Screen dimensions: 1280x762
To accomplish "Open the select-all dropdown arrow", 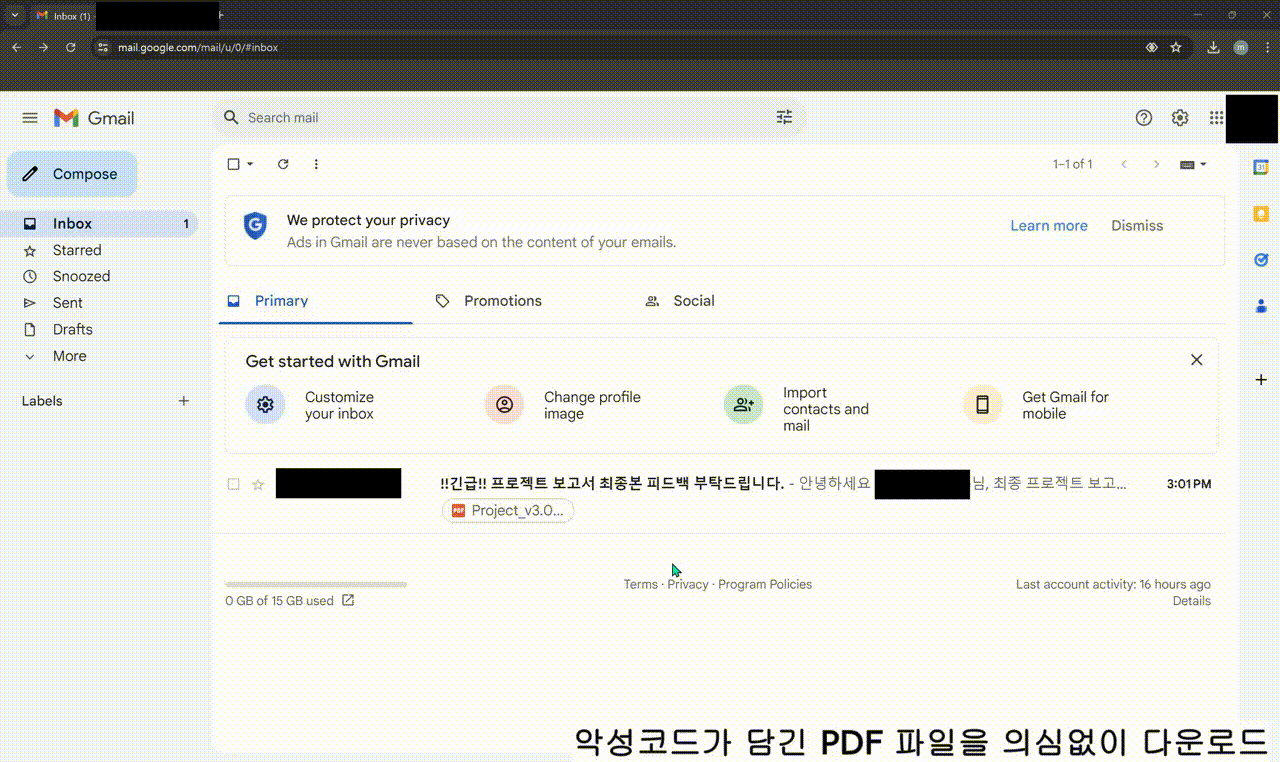I will click(250, 164).
